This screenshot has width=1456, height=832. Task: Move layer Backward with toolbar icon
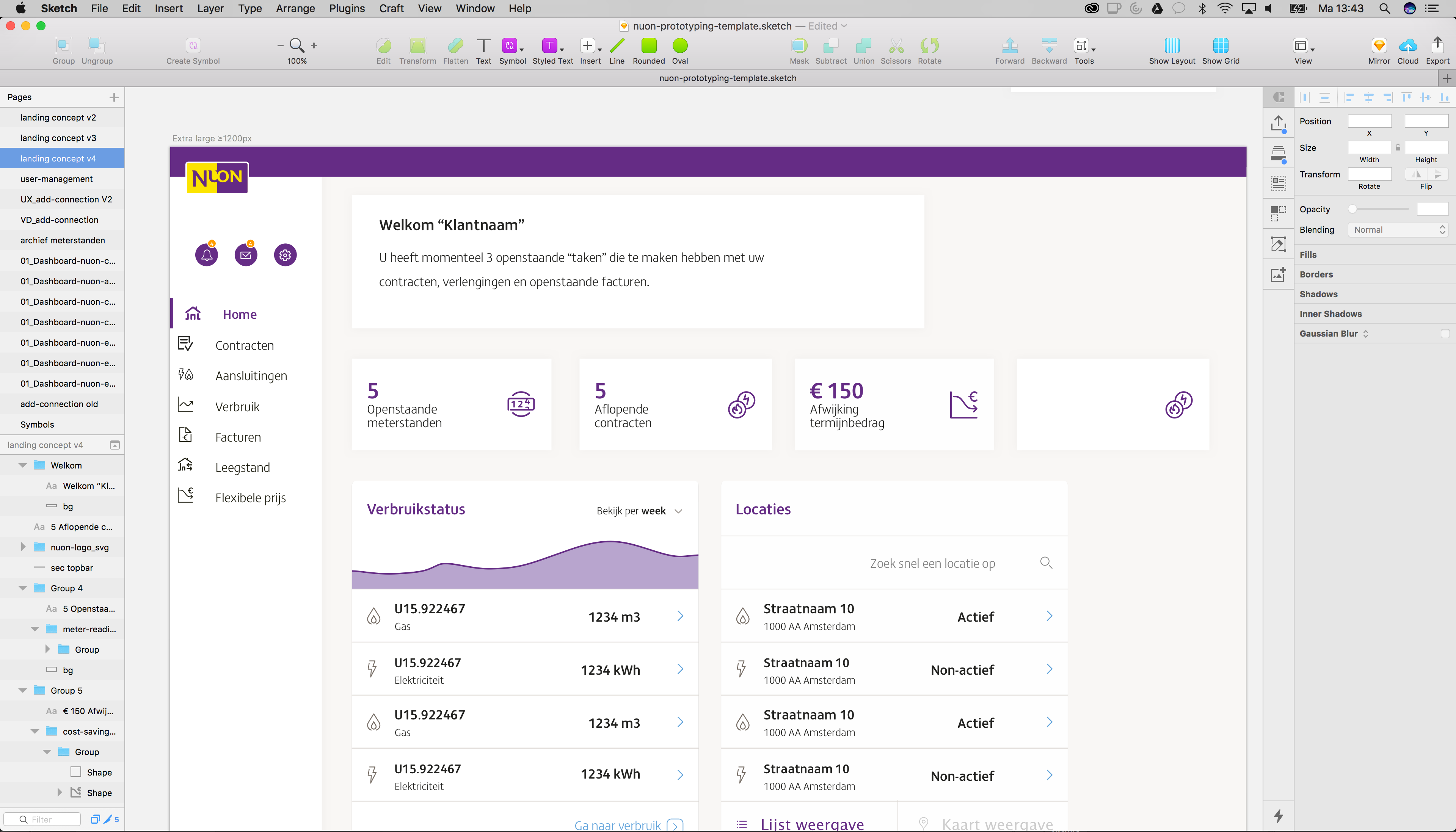(x=1049, y=46)
